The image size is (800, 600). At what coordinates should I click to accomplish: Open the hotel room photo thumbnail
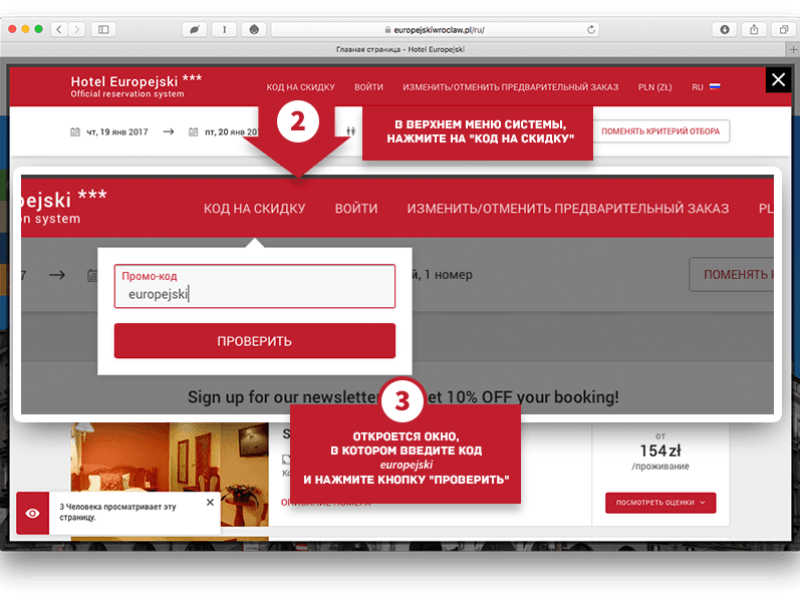(x=169, y=473)
